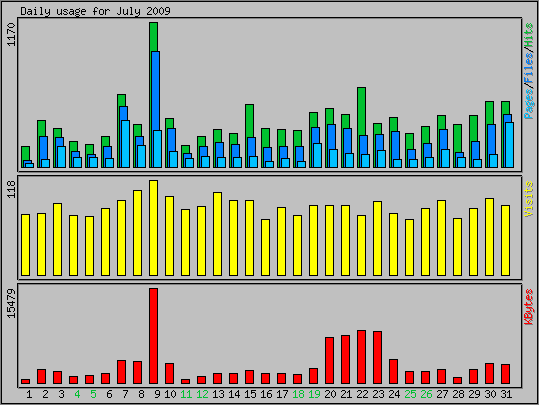Image resolution: width=539 pixels, height=405 pixels.
Task: Click the yellow Visits bar for day 16
Action: pyautogui.click(x=266, y=248)
